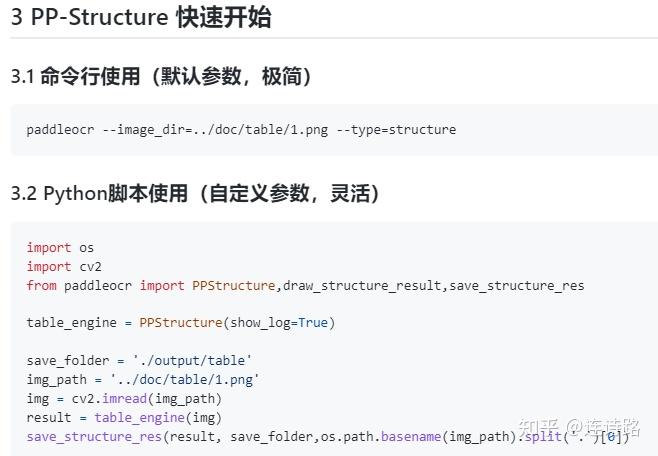This screenshot has height=456, width=658.
Task: Click the 'import os' line
Action: (60, 248)
